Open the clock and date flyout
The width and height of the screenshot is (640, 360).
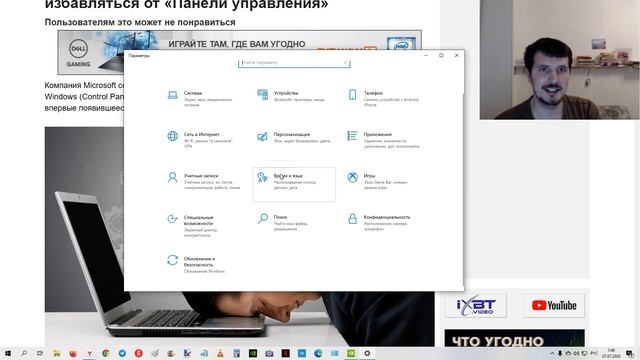coord(611,353)
